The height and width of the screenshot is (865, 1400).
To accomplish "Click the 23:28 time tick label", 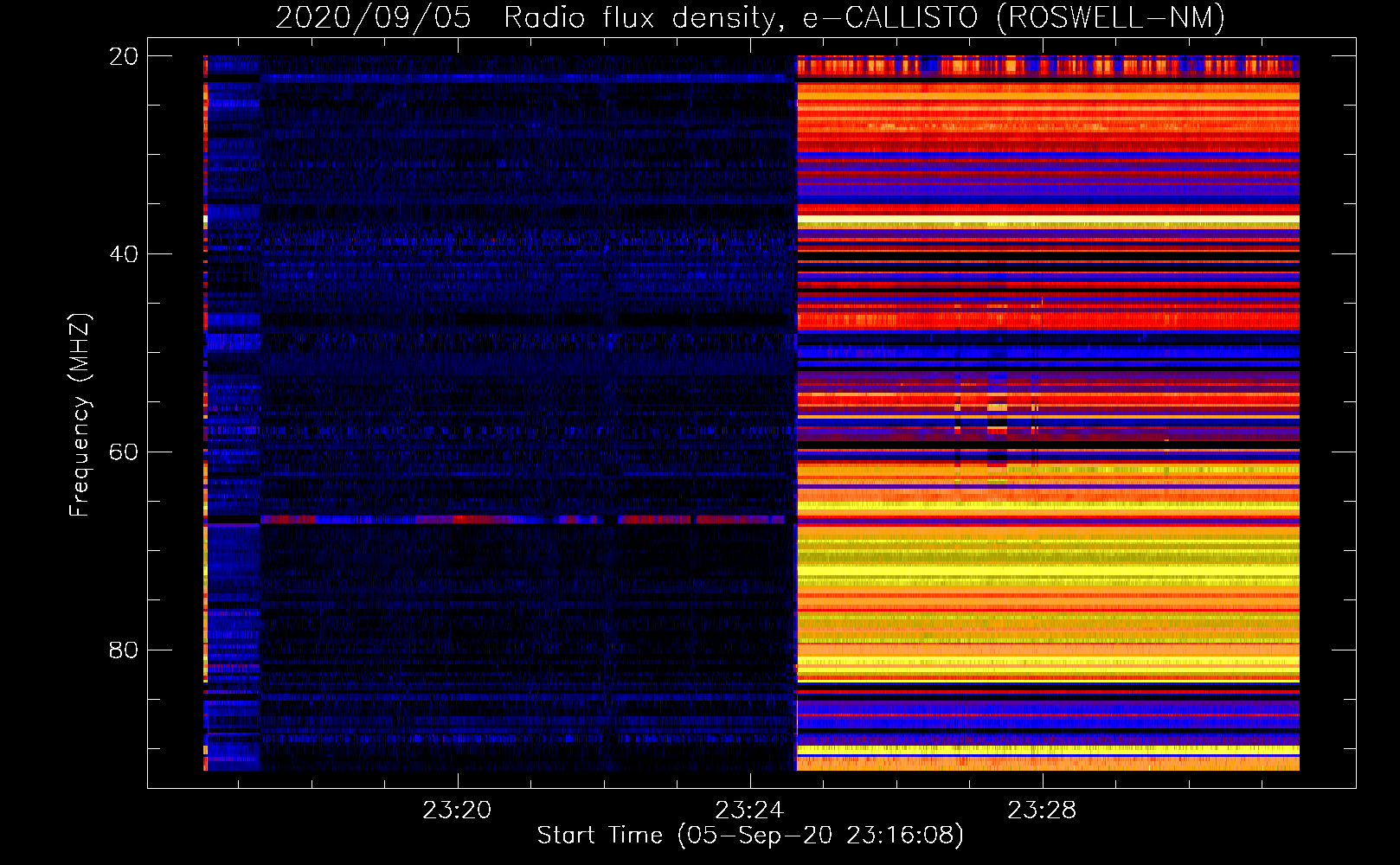I will [1042, 811].
